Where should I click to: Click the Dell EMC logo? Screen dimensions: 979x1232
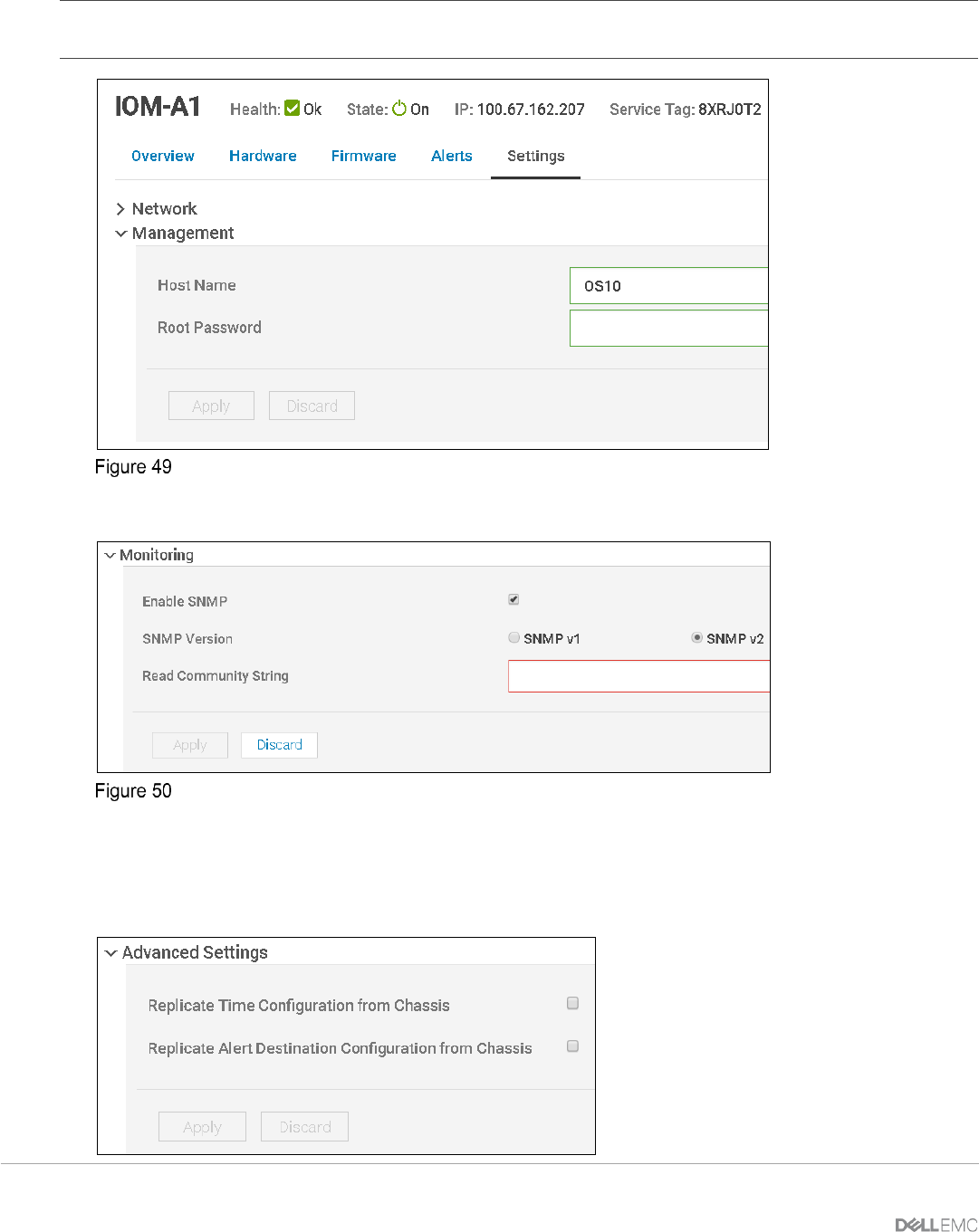(x=936, y=1225)
